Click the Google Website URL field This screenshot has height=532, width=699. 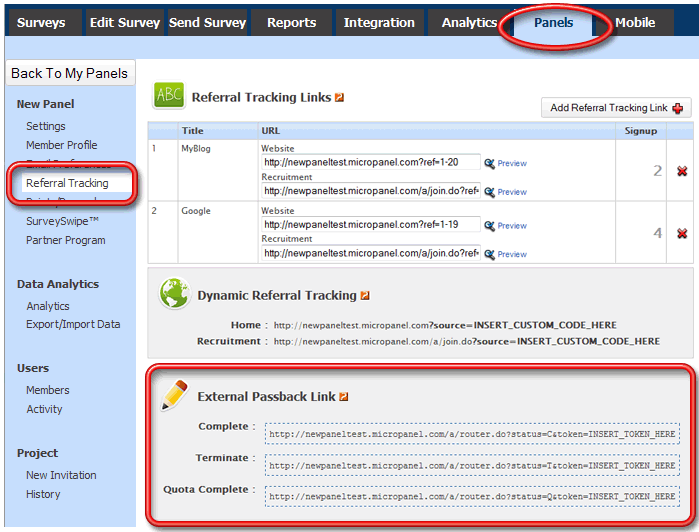(371, 224)
